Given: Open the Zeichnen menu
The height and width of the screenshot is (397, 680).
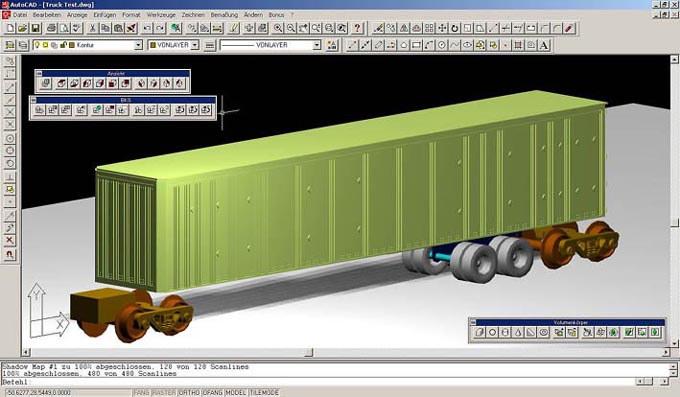Looking at the screenshot, I should [193, 15].
